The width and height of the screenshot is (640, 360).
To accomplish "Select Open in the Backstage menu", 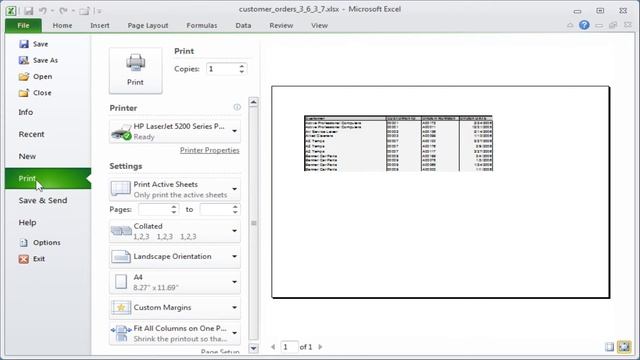I will click(x=36, y=77).
